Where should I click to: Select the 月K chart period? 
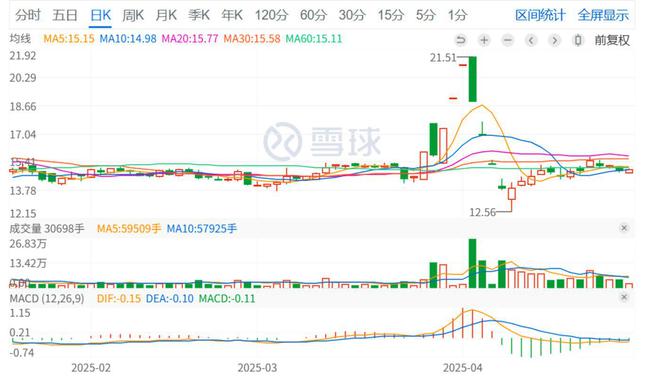(x=166, y=15)
